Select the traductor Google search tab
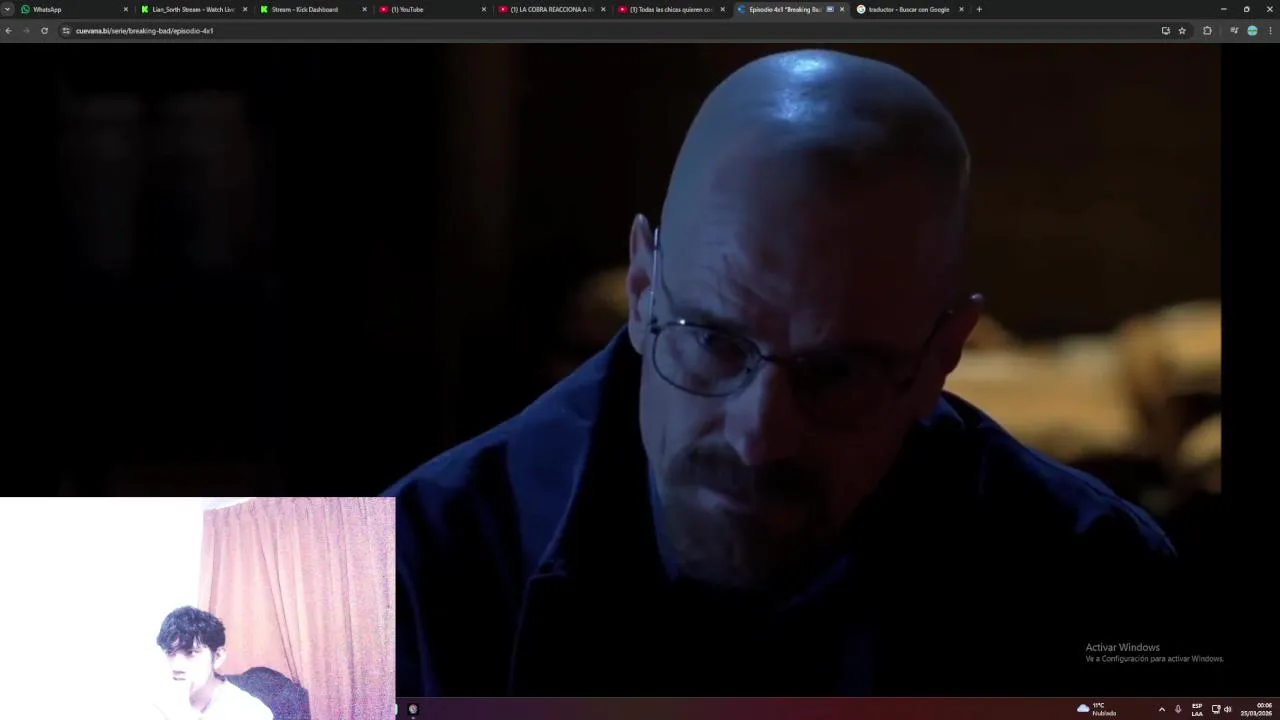1280x720 pixels. [x=910, y=9]
